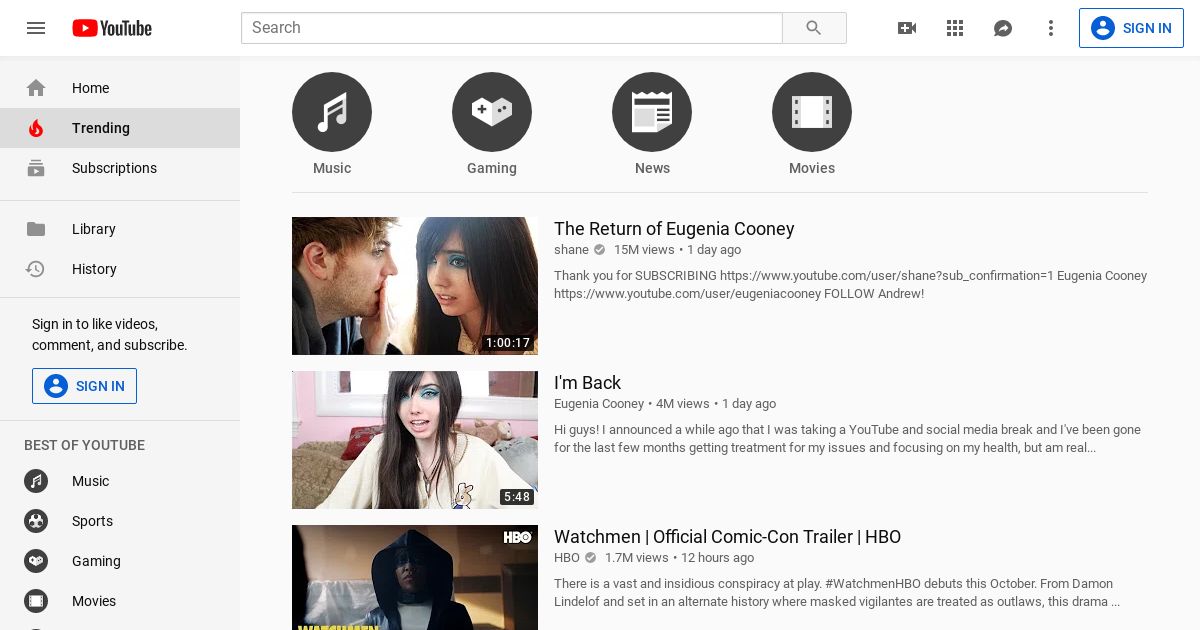Open Subscriptions from the sidebar
Viewport: 1200px width, 630px height.
tap(120, 168)
